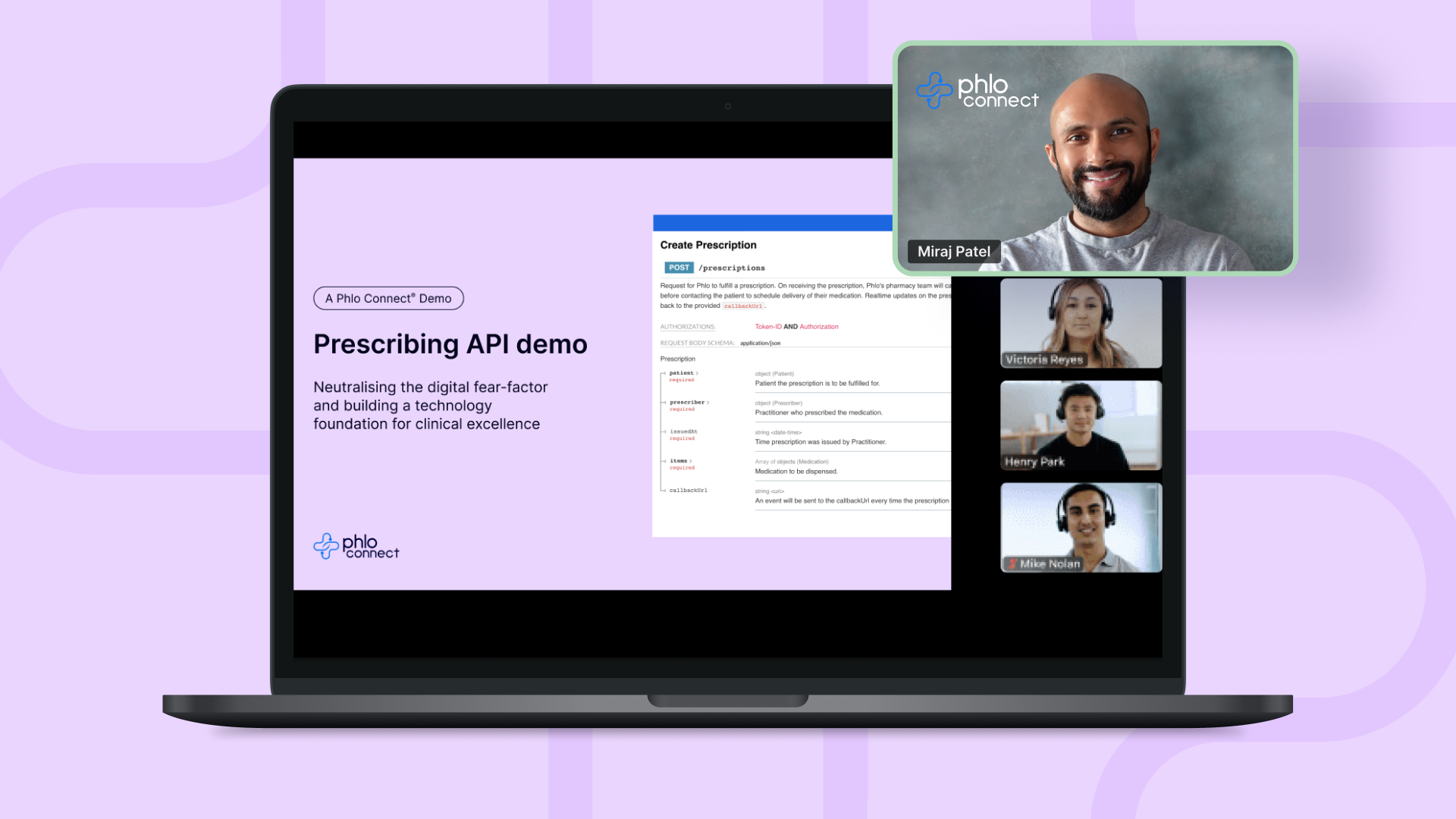Expand the items property chevron
The height and width of the screenshot is (819, 1456).
pos(691,461)
